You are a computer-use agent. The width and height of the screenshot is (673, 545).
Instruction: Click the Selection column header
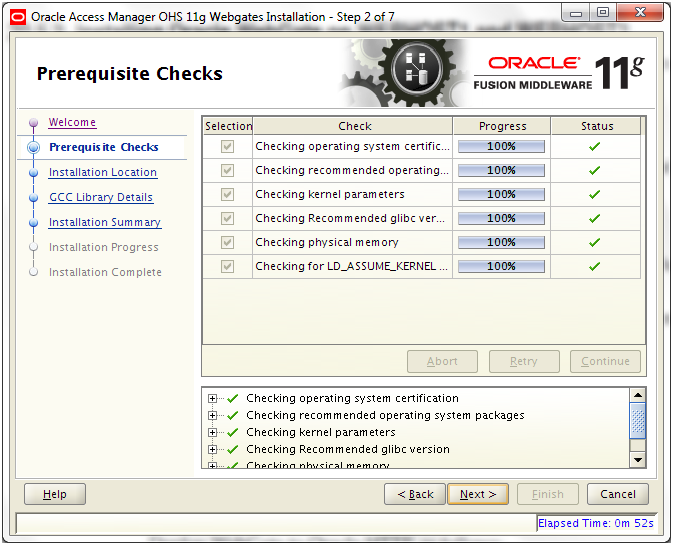tap(228, 126)
